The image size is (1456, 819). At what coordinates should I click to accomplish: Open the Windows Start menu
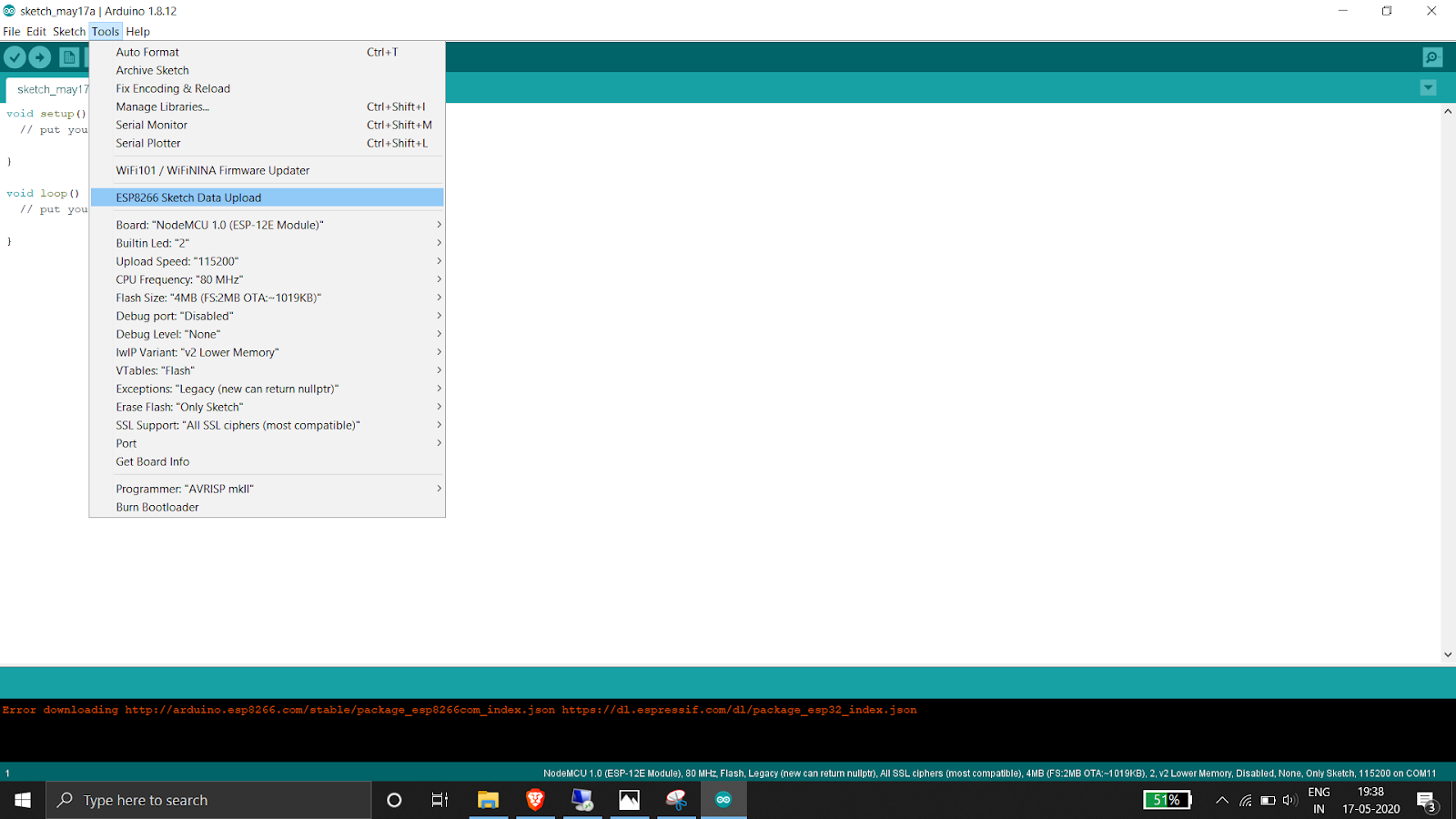tap(23, 800)
